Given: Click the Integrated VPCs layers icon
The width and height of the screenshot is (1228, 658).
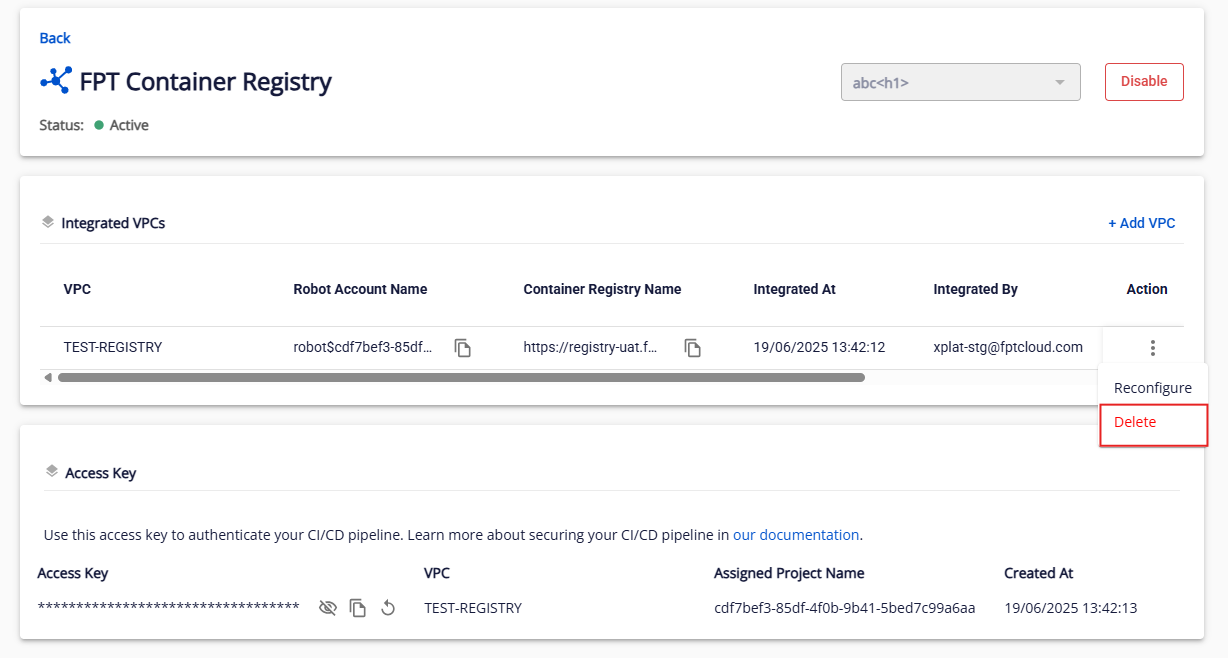Looking at the screenshot, I should [x=48, y=222].
